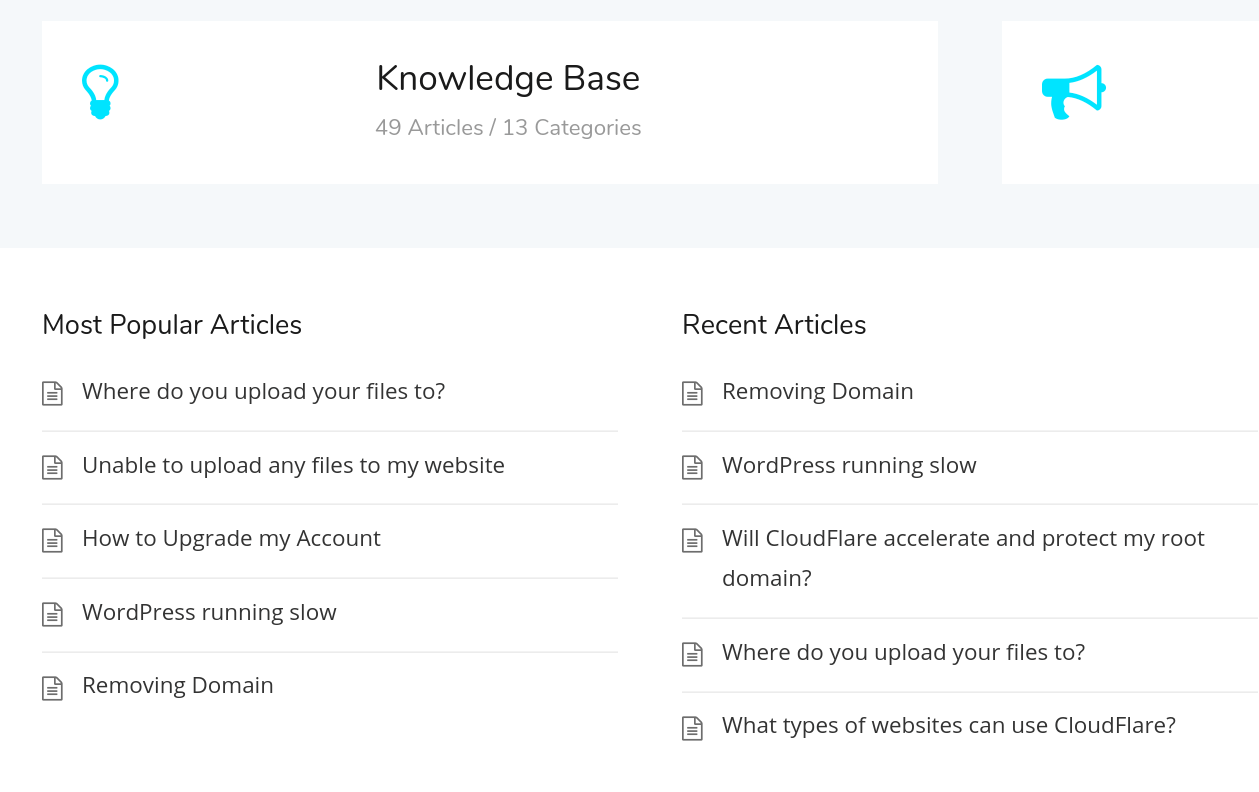Open 'Unable to upload any files to my website'

[293, 465]
